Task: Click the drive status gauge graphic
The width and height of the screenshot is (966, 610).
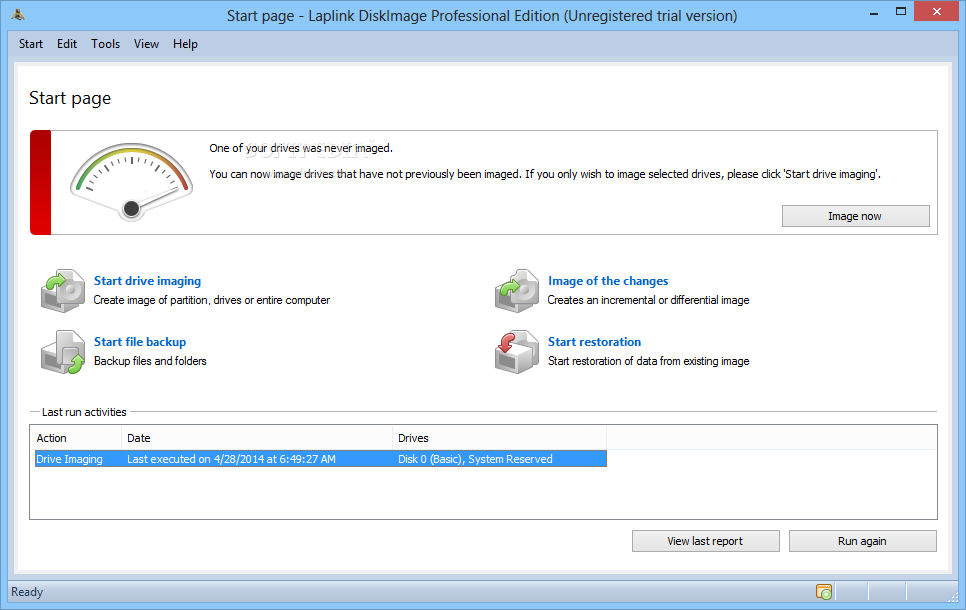Action: point(131,182)
